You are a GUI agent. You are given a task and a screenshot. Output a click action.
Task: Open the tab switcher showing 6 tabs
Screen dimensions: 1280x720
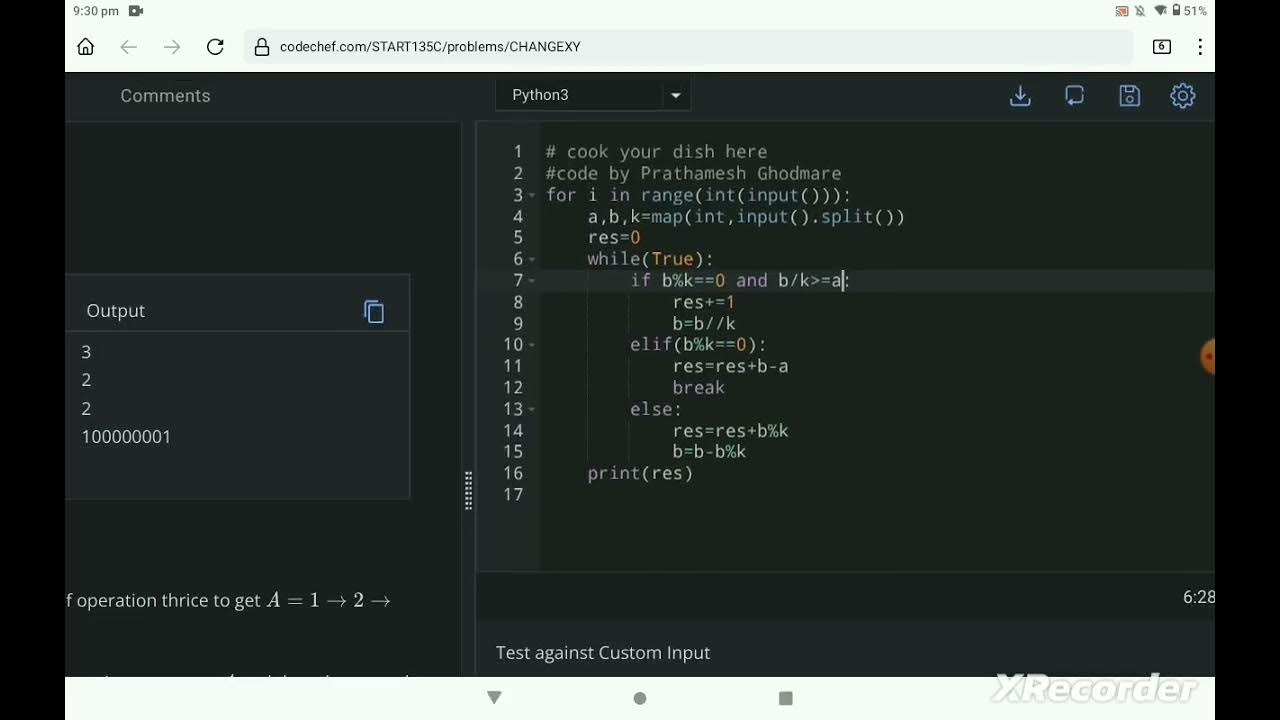(x=1162, y=47)
